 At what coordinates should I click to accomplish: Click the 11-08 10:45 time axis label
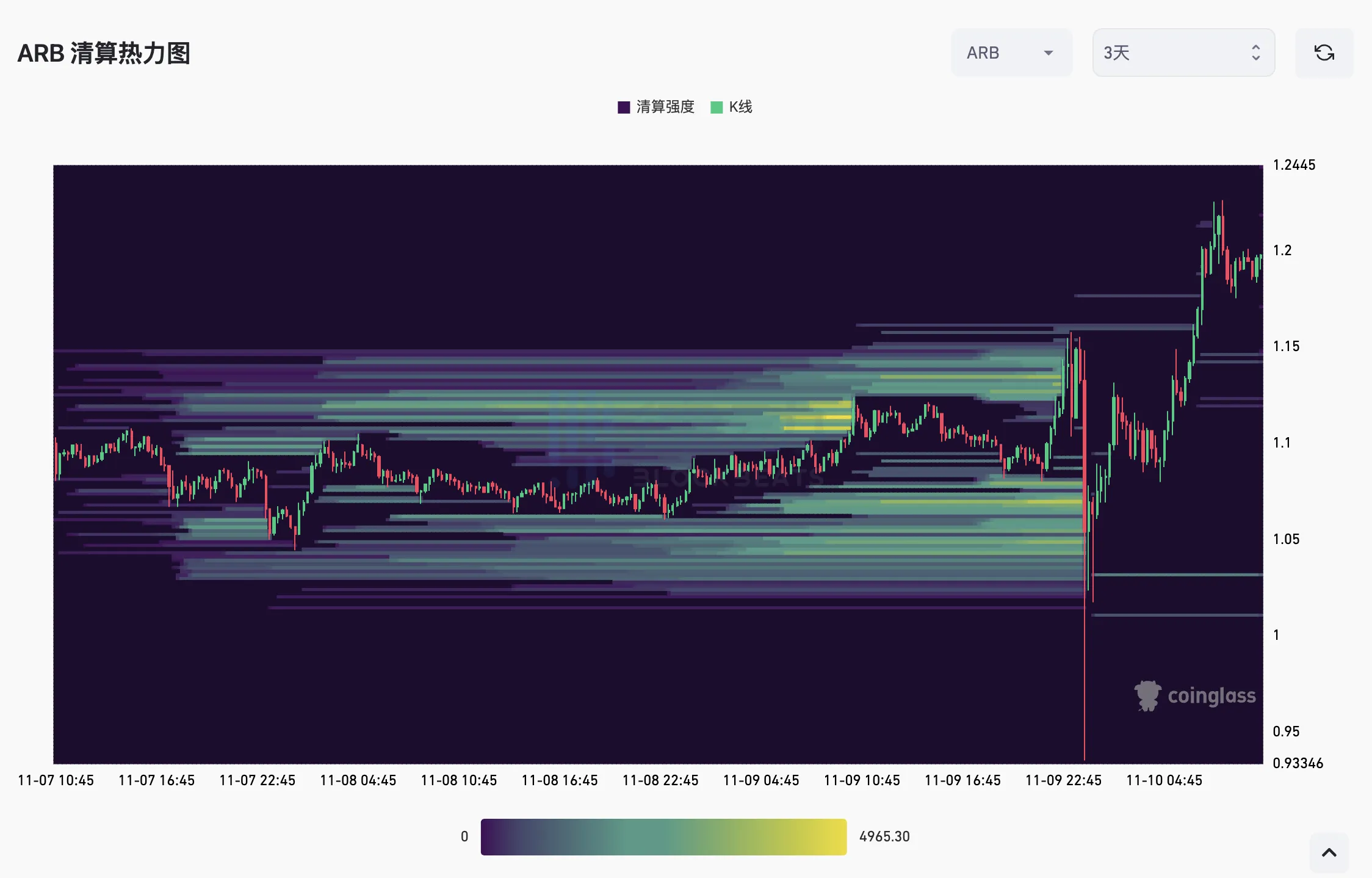tap(458, 780)
